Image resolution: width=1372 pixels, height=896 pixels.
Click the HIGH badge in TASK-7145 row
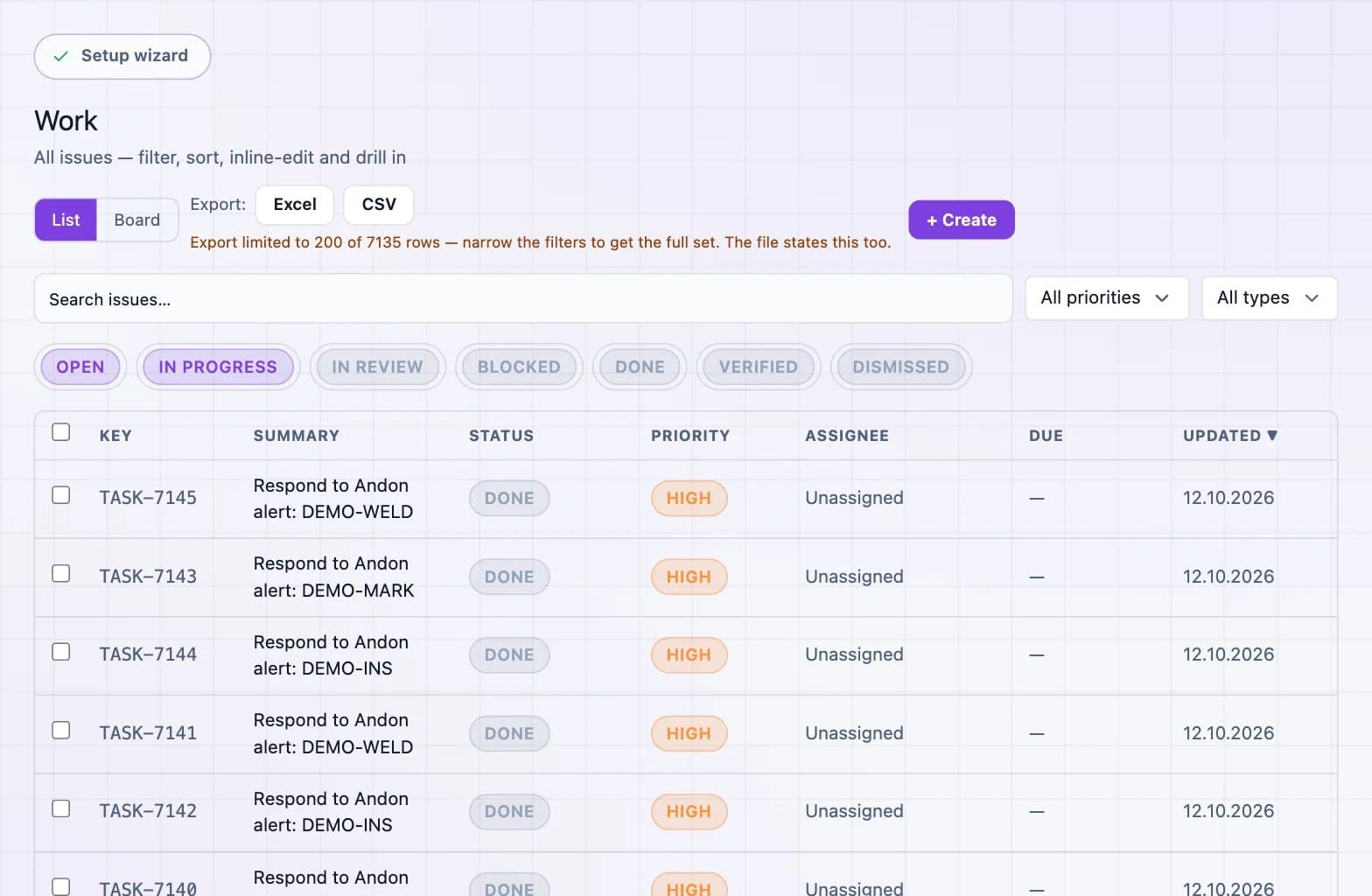click(x=689, y=498)
